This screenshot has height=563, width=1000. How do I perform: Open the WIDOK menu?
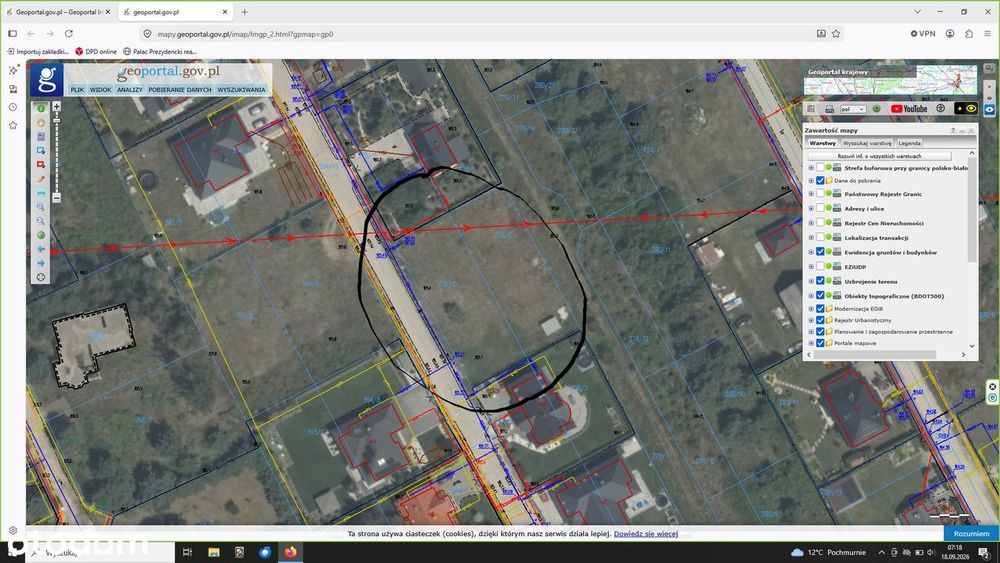tap(100, 90)
